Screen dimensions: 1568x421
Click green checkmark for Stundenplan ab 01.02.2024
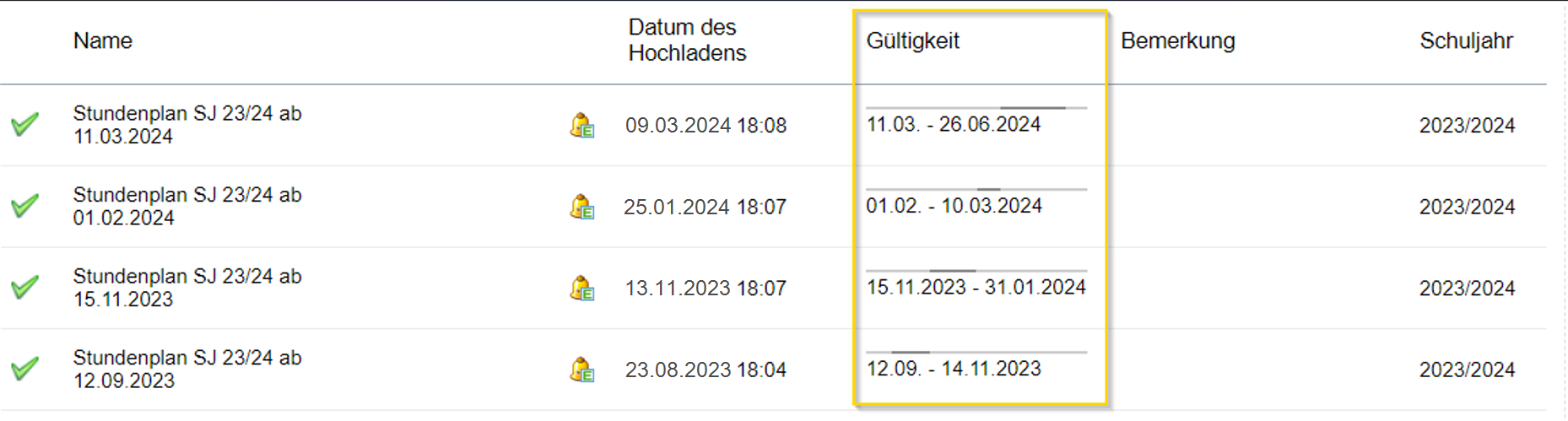pos(25,206)
